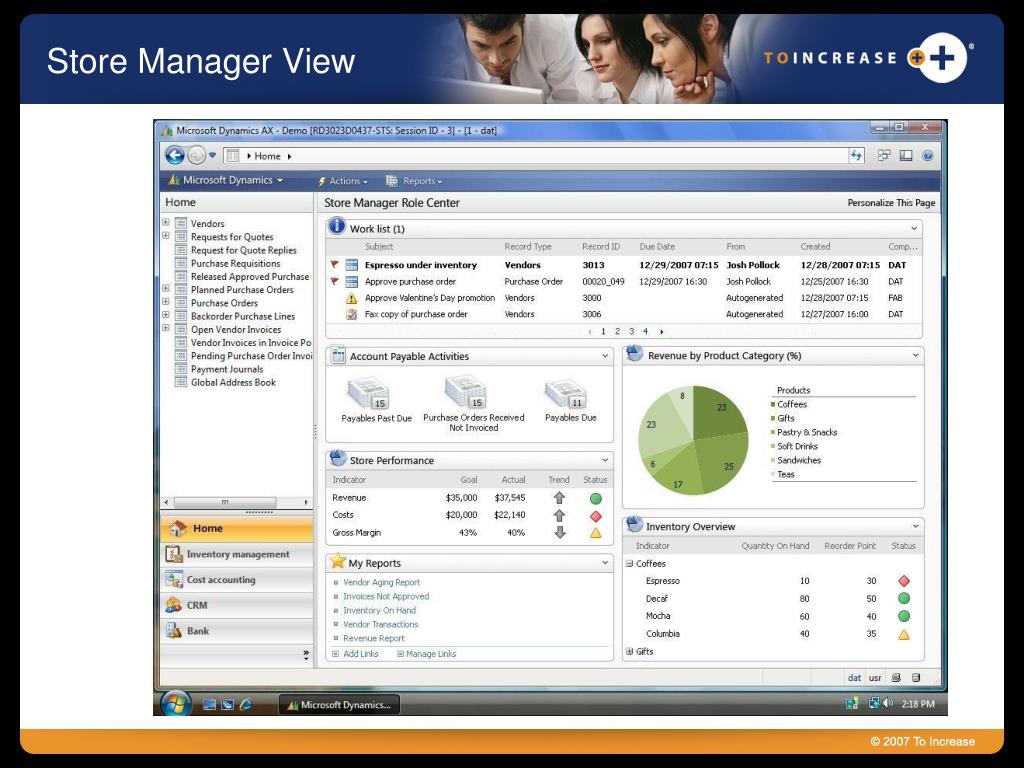
Task: Click the Forward navigation arrow button
Action: (197, 155)
